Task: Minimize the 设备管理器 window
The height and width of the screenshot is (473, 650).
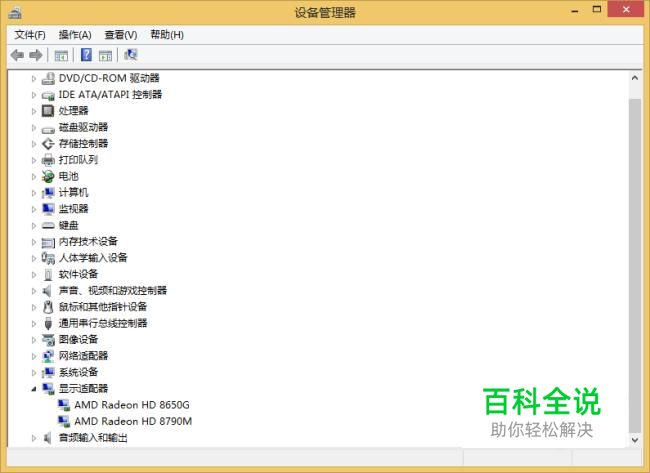Action: [575, 10]
